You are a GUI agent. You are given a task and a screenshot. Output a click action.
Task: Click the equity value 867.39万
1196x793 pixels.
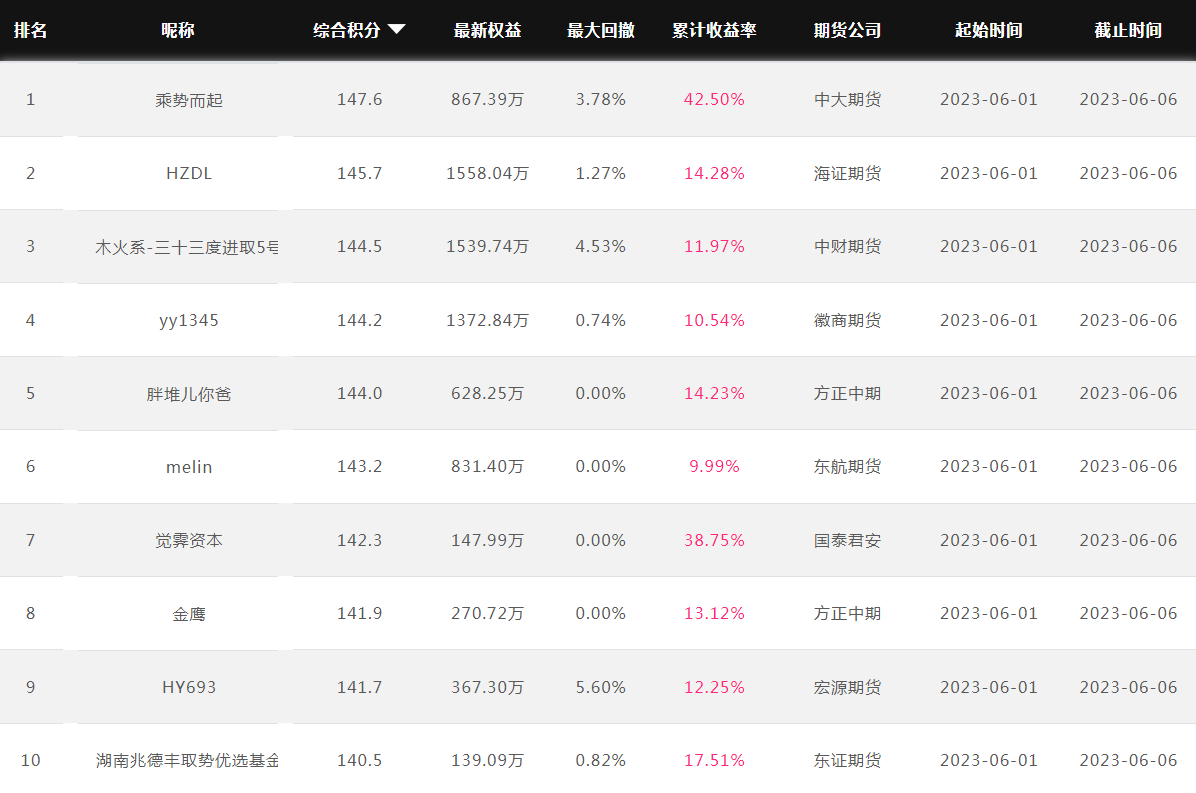[x=487, y=100]
